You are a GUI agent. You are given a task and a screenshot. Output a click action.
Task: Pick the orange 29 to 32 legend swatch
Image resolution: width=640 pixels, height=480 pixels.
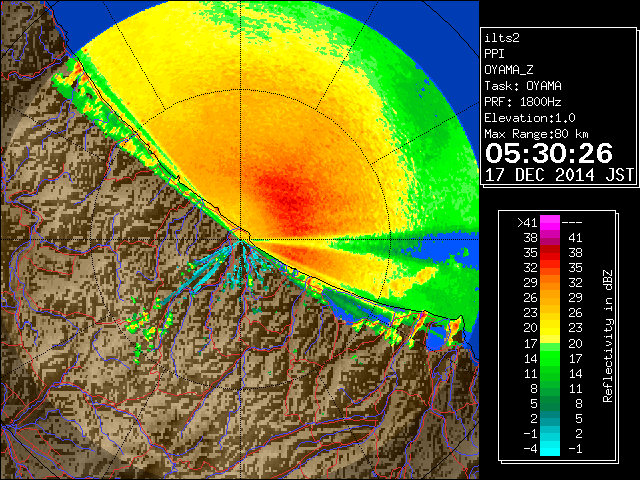550,283
